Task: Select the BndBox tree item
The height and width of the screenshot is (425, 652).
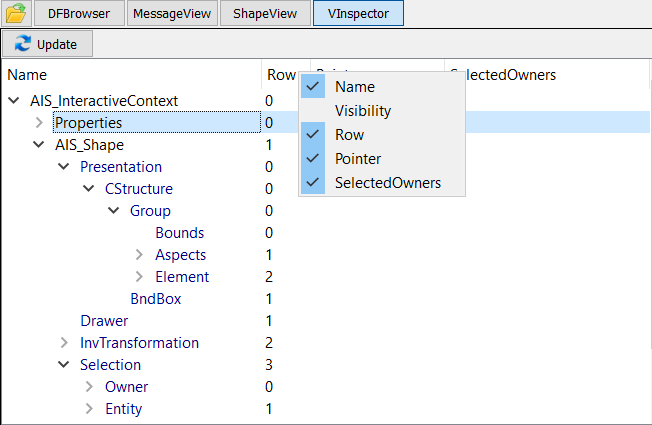Action: 155,299
